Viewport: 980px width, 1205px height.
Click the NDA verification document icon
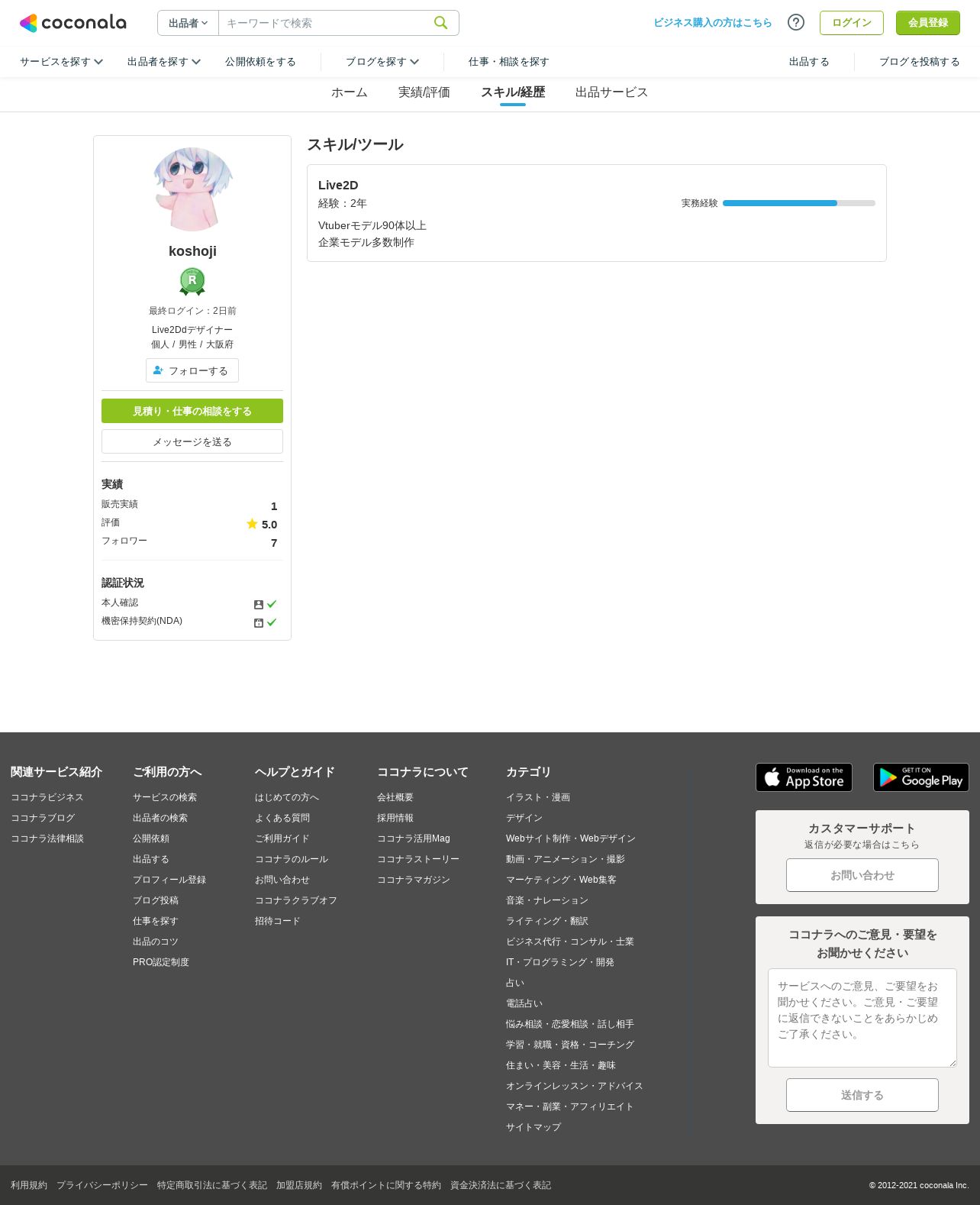[259, 622]
